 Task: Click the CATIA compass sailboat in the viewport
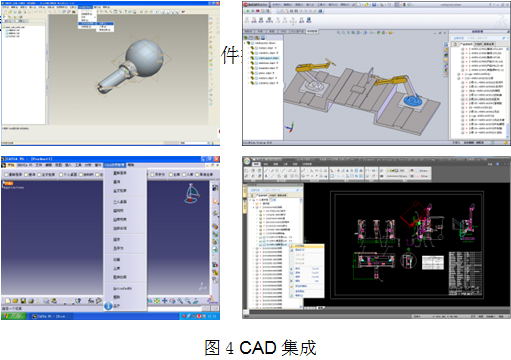191,194
